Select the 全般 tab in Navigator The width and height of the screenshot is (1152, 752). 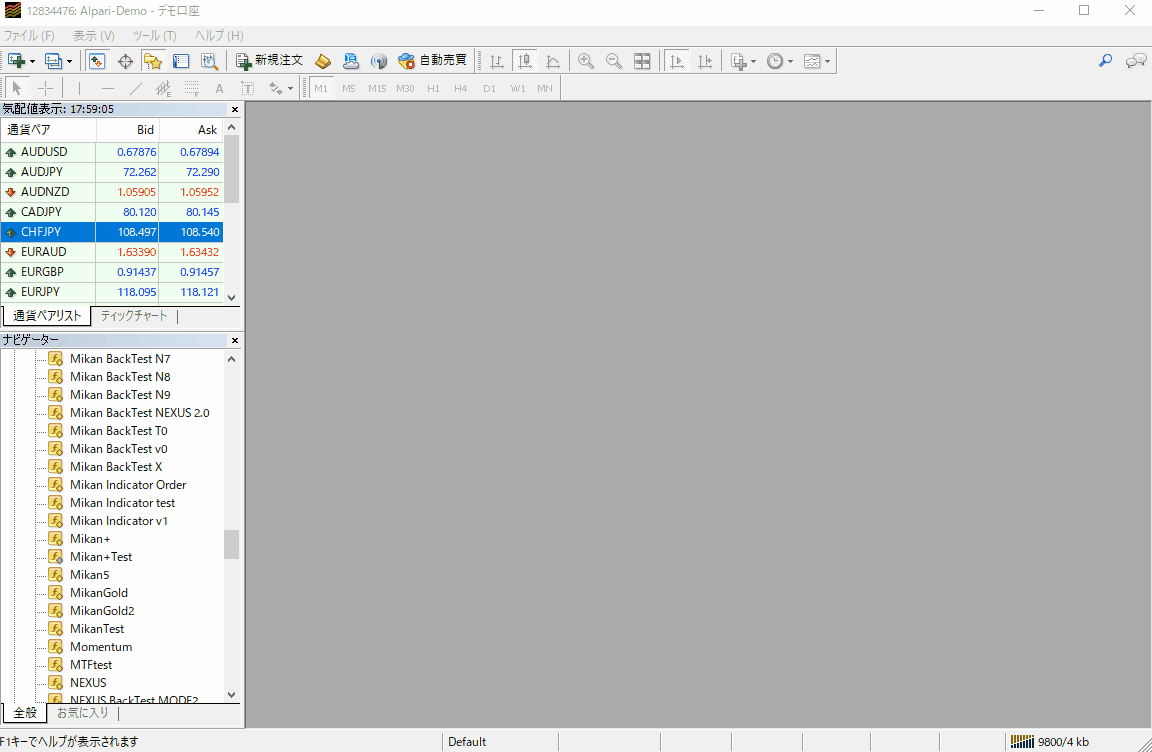point(25,712)
